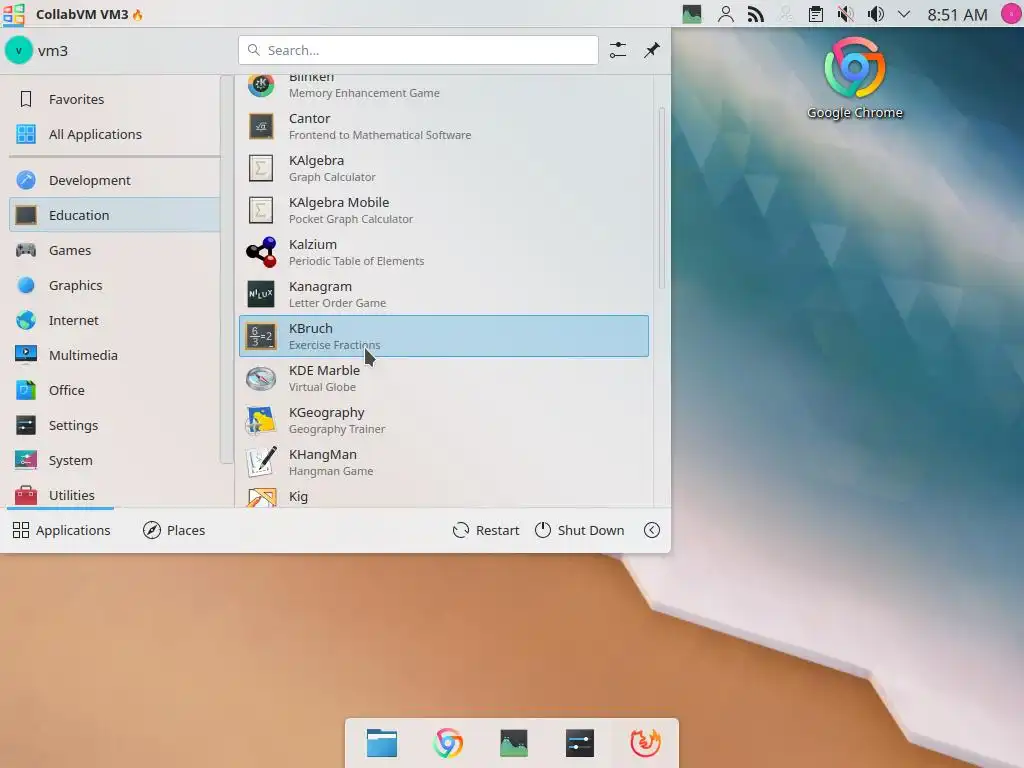The height and width of the screenshot is (768, 1024).
Task: Browse the Graphics category
Action: (115, 285)
